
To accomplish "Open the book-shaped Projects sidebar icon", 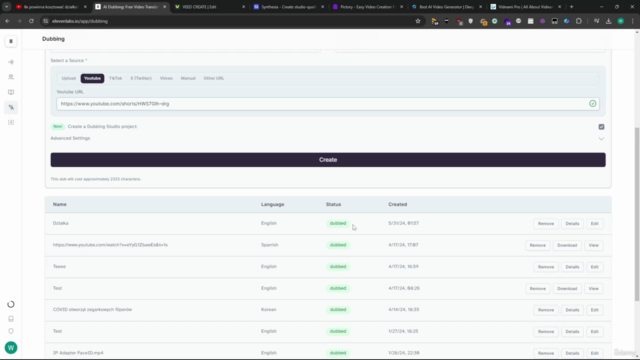I will 11,92.
